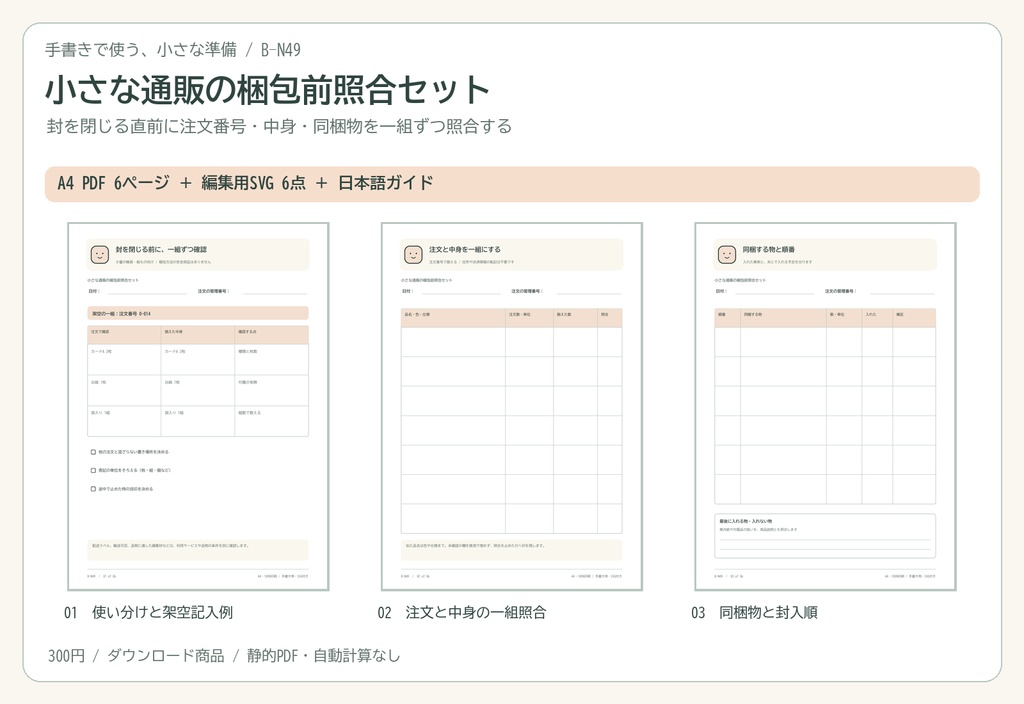
Task: Click heading 注文と中身を一組にする
Action: click(465, 249)
